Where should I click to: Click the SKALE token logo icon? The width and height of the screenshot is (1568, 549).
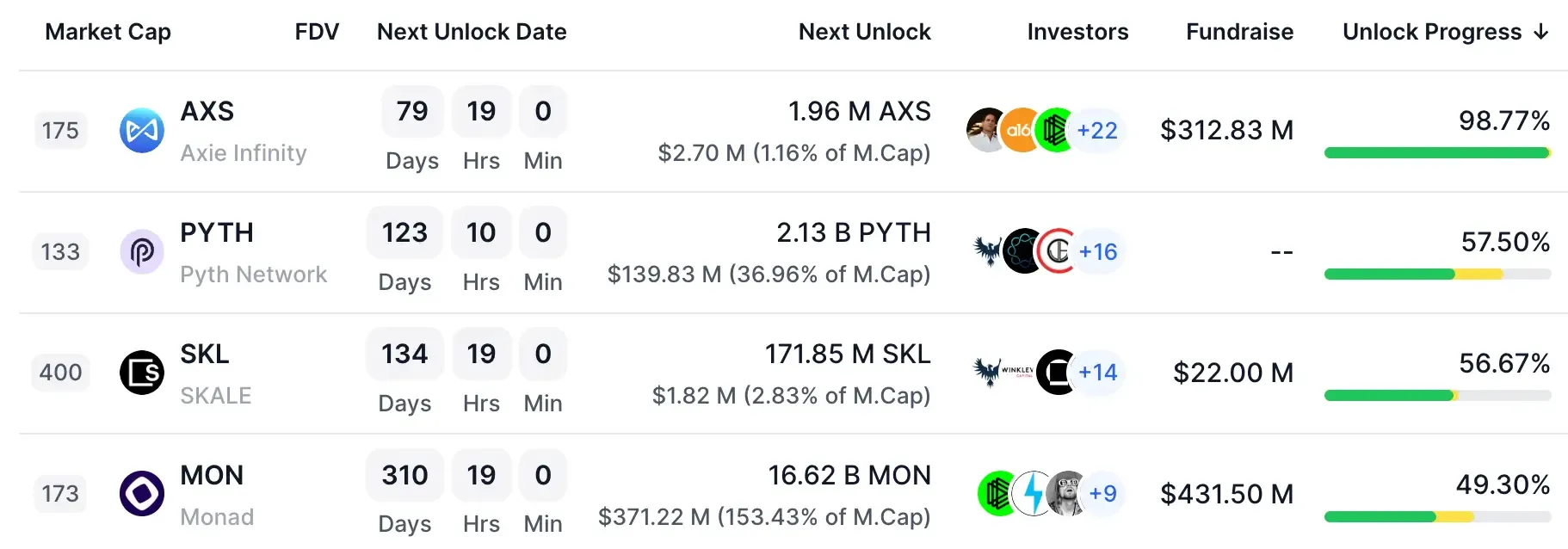[142, 373]
